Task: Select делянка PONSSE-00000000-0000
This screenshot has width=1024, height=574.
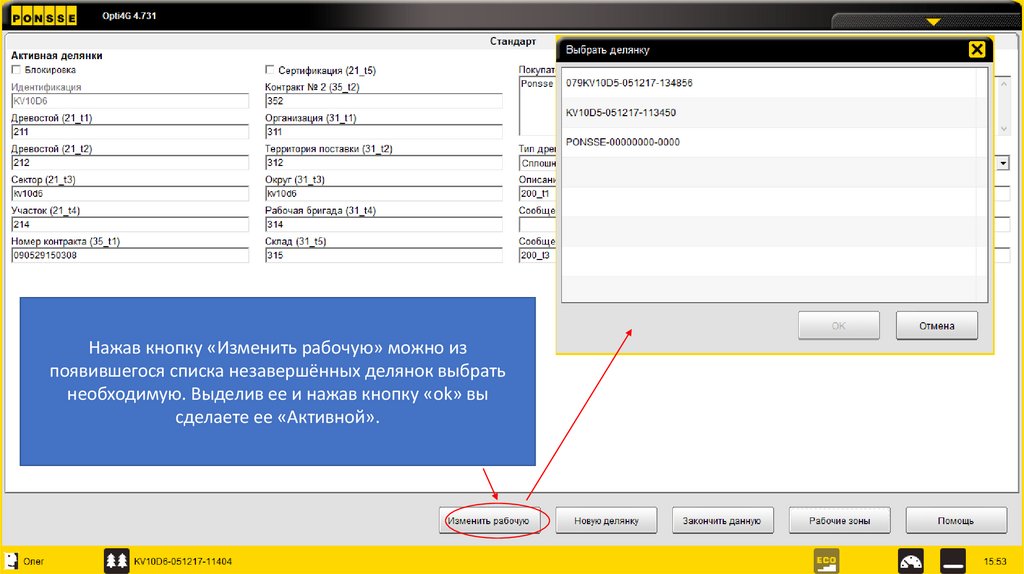Action: 774,142
